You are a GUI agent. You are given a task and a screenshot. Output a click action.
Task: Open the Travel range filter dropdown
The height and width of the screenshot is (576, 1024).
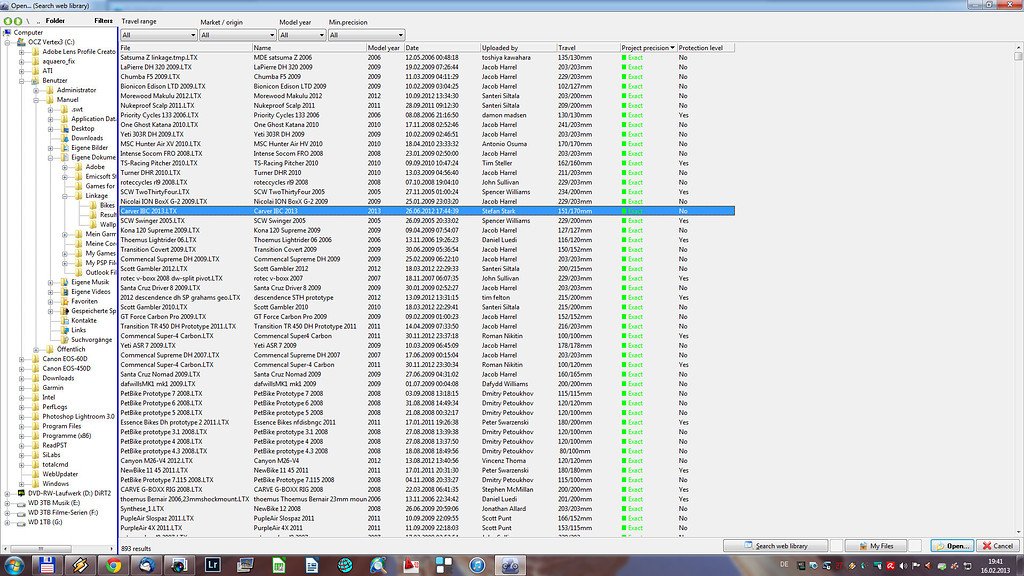(x=159, y=35)
